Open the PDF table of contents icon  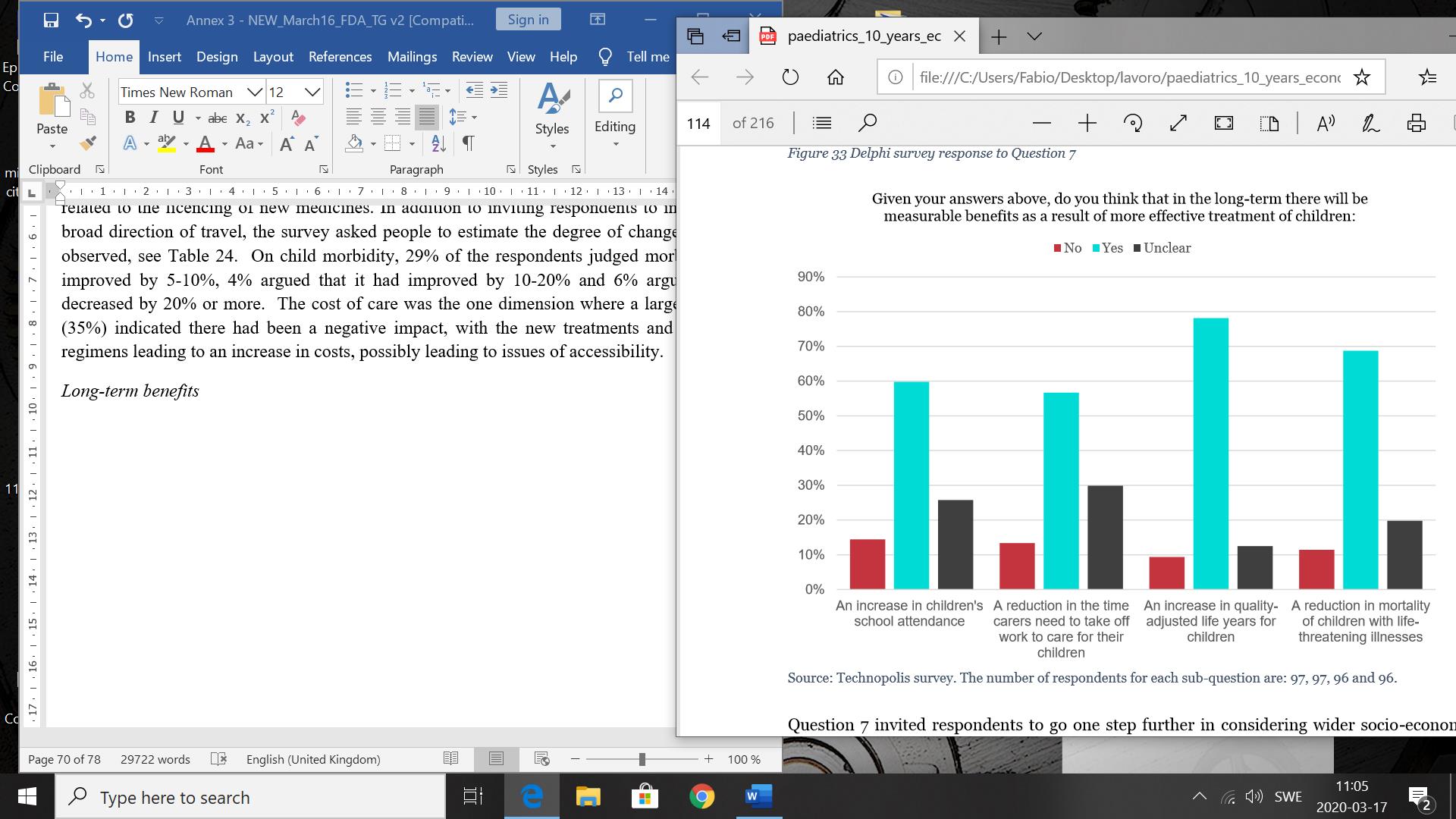point(822,123)
